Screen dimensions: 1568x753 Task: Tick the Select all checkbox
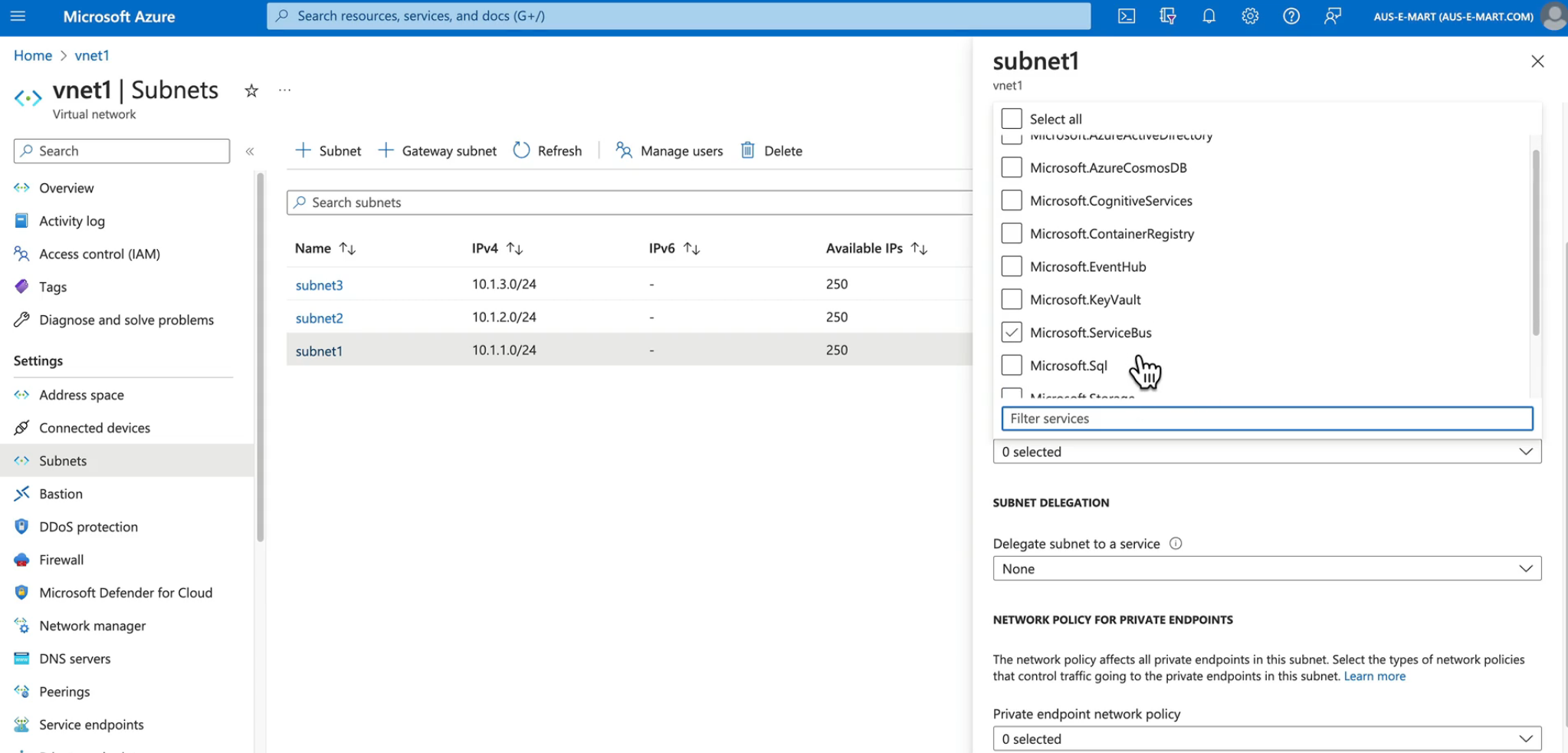click(x=1012, y=119)
